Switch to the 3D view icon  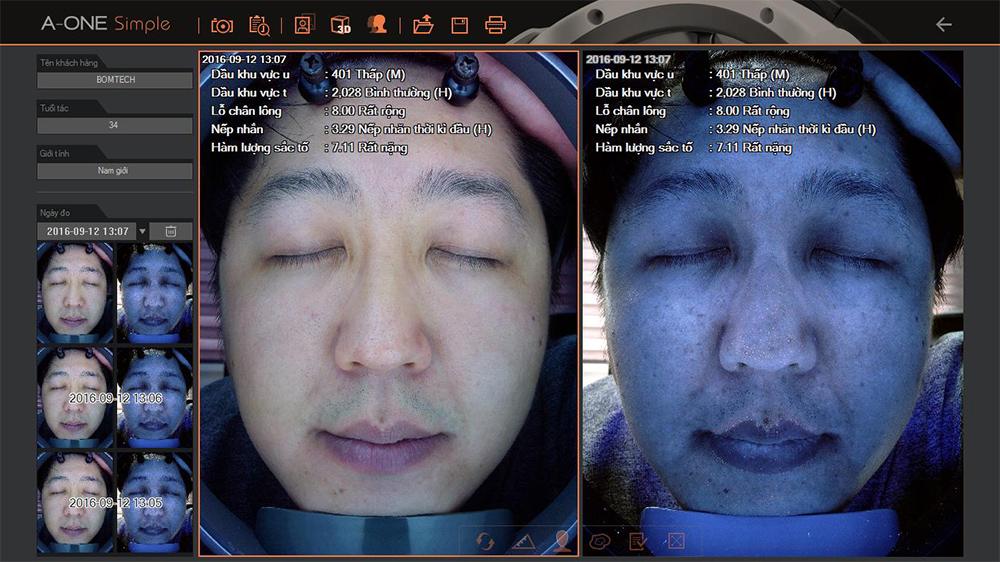point(341,25)
